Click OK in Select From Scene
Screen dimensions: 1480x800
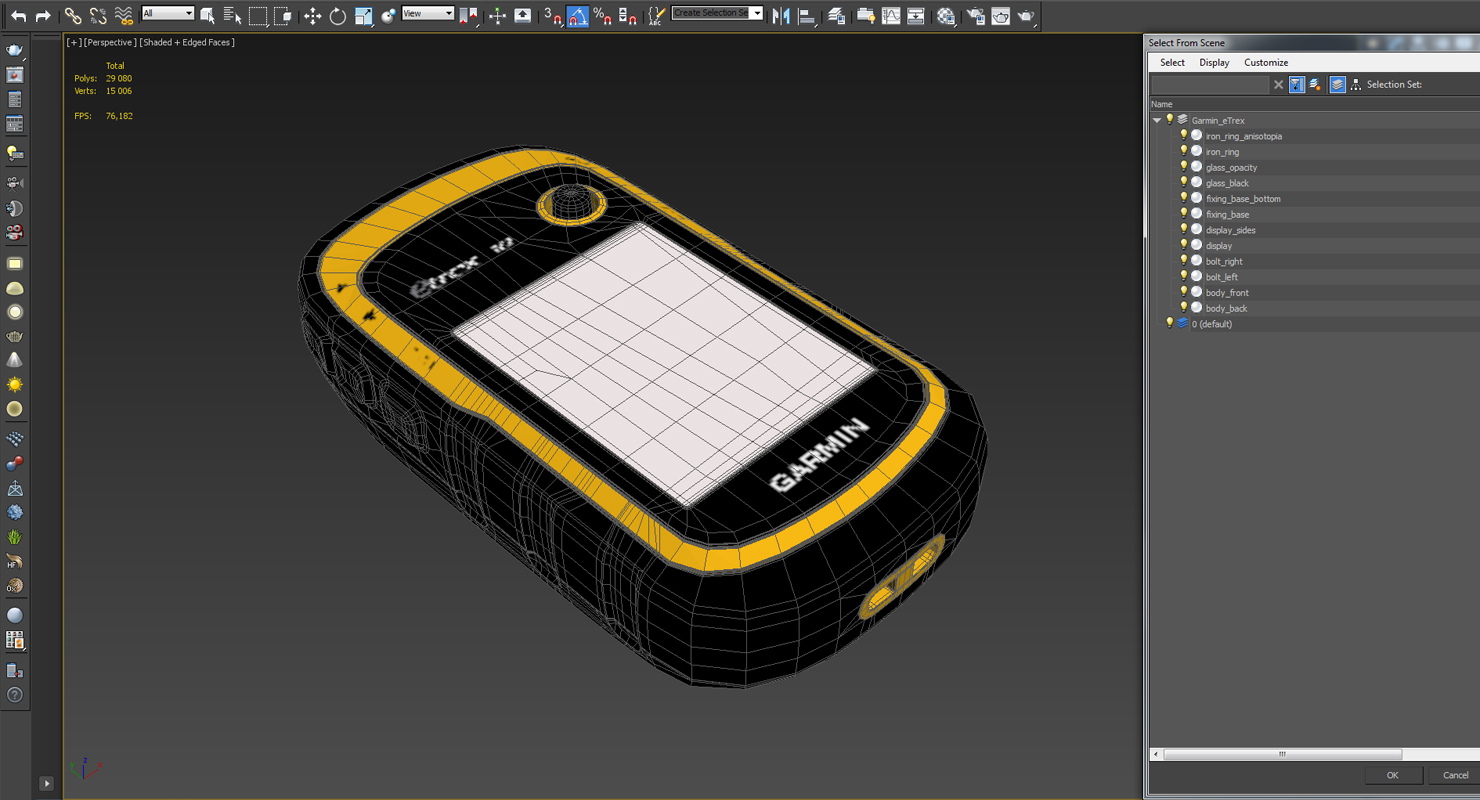click(1392, 775)
